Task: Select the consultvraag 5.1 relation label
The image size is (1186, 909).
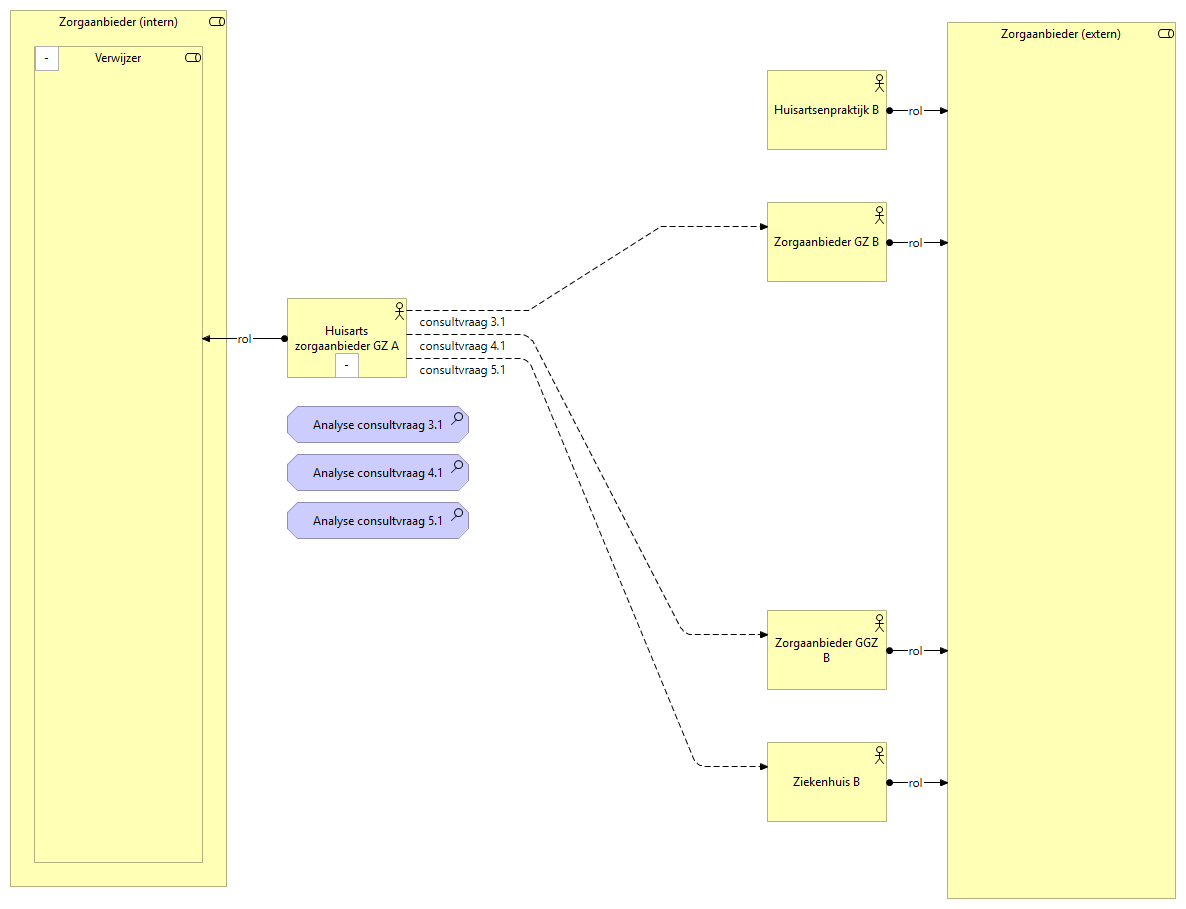Action: pyautogui.click(x=462, y=370)
